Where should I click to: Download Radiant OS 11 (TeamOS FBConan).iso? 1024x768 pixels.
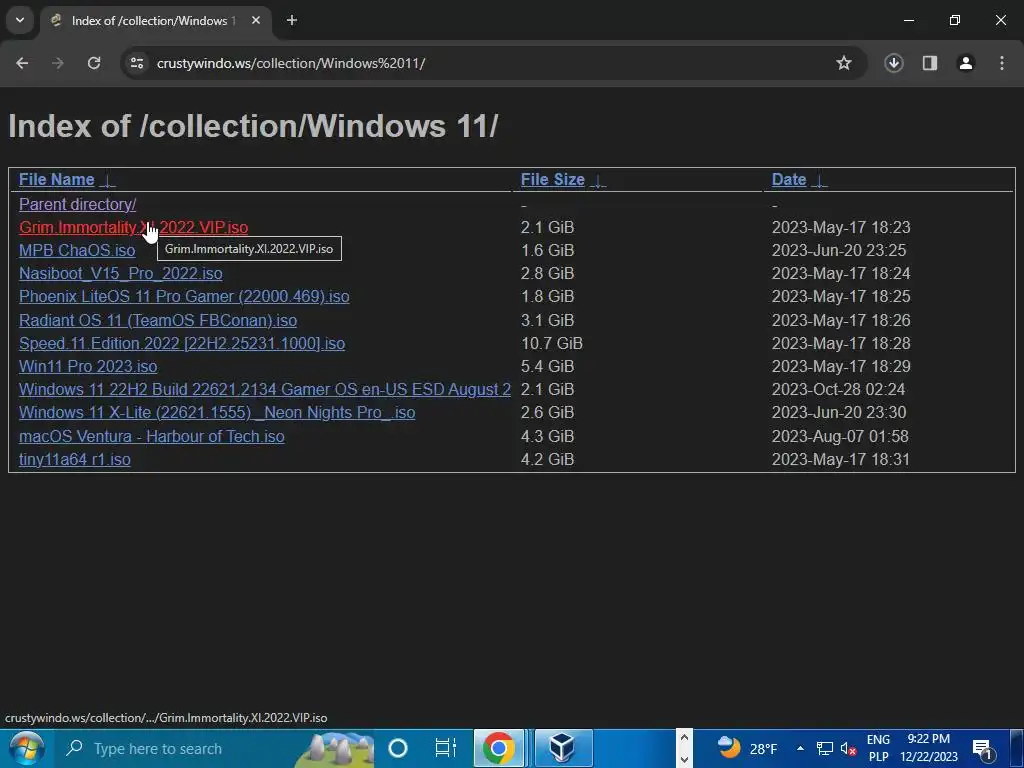157,320
